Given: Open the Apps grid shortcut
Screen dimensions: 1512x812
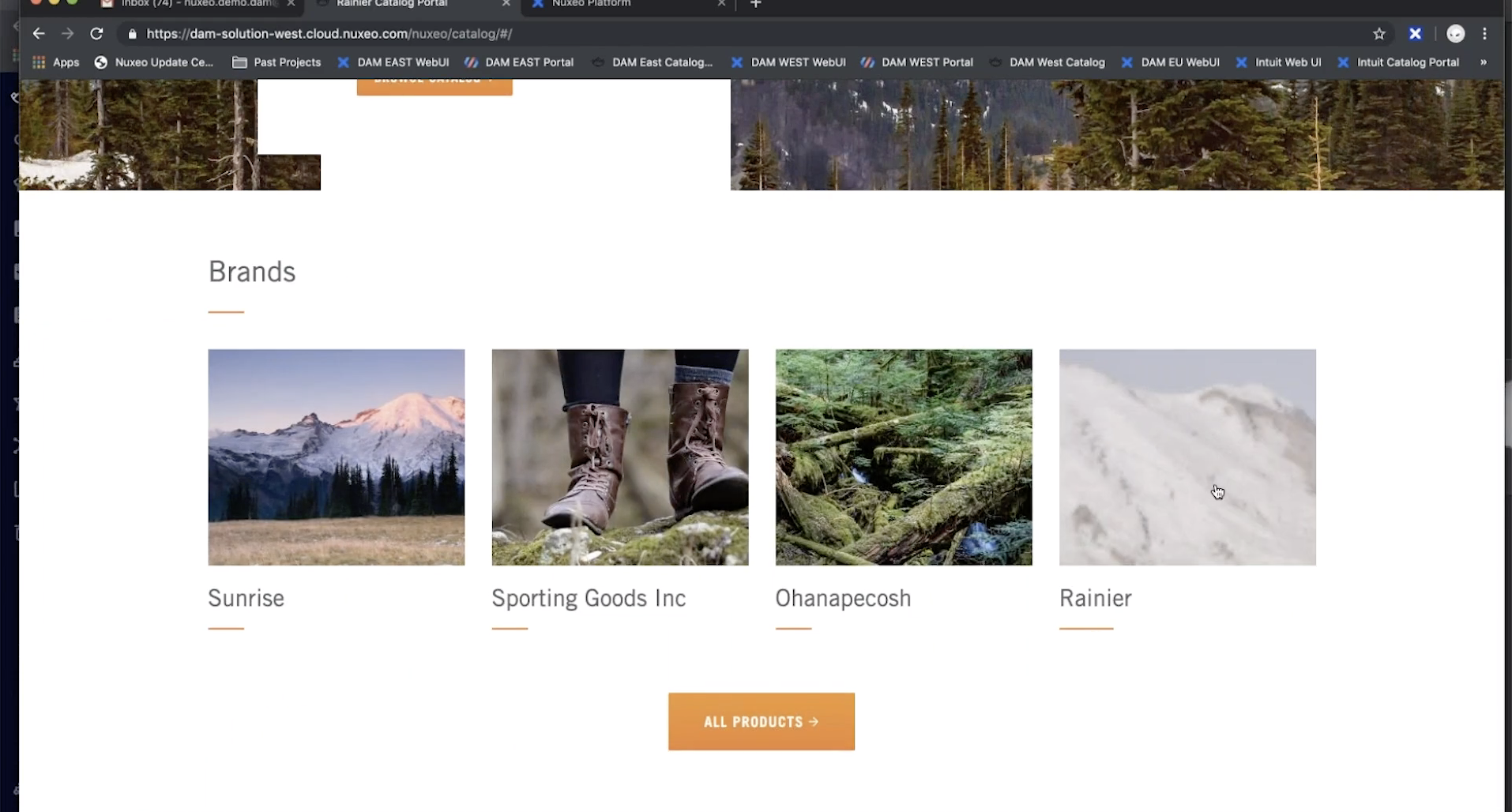Looking at the screenshot, I should coord(55,62).
